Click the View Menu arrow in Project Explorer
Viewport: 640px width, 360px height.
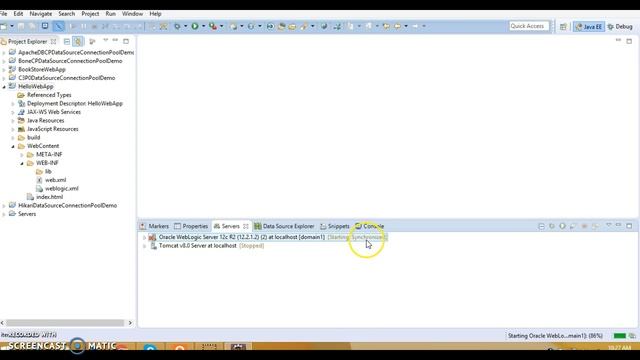tap(106, 40)
